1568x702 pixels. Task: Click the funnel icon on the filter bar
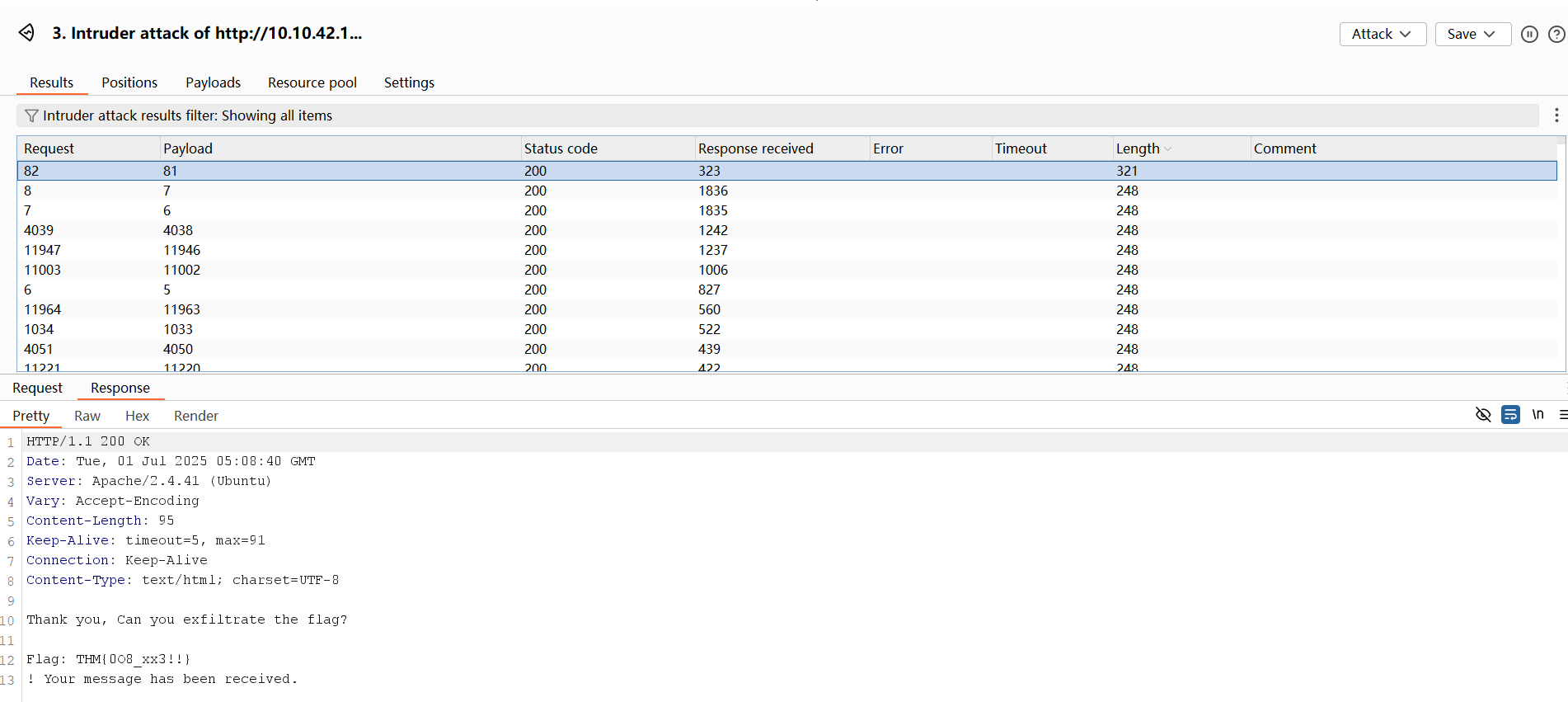point(31,115)
